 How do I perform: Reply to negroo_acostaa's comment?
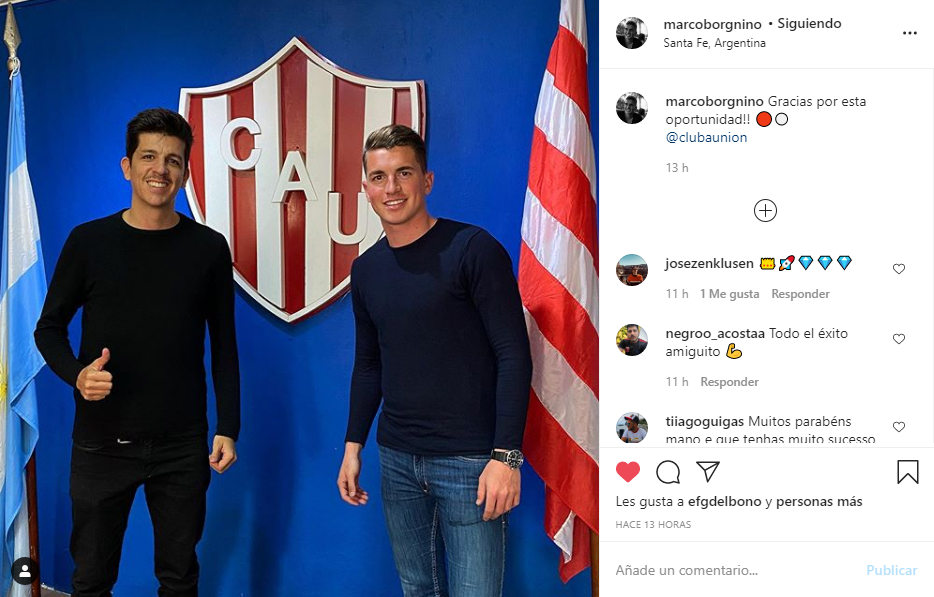pos(729,382)
